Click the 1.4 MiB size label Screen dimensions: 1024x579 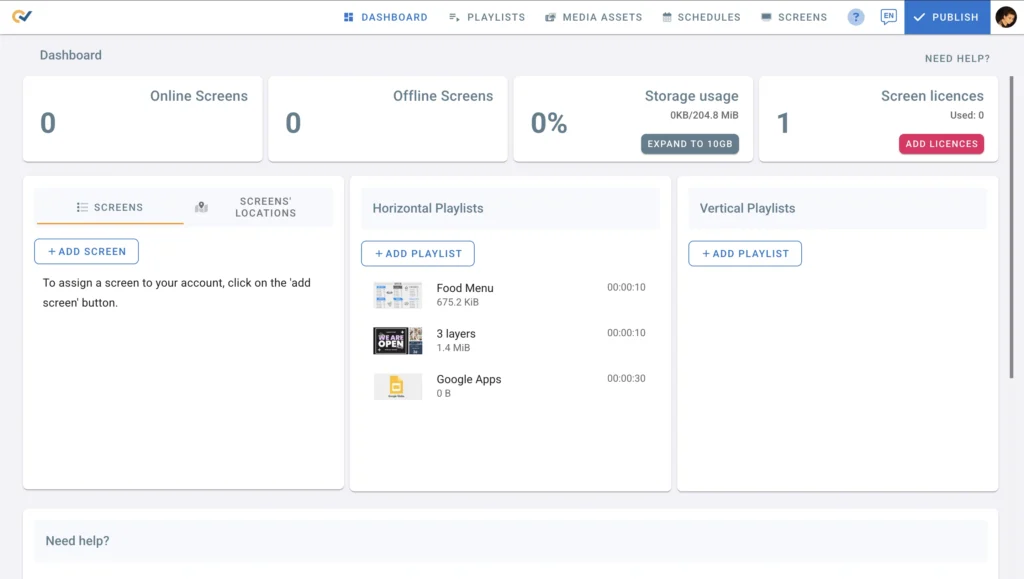(453, 348)
